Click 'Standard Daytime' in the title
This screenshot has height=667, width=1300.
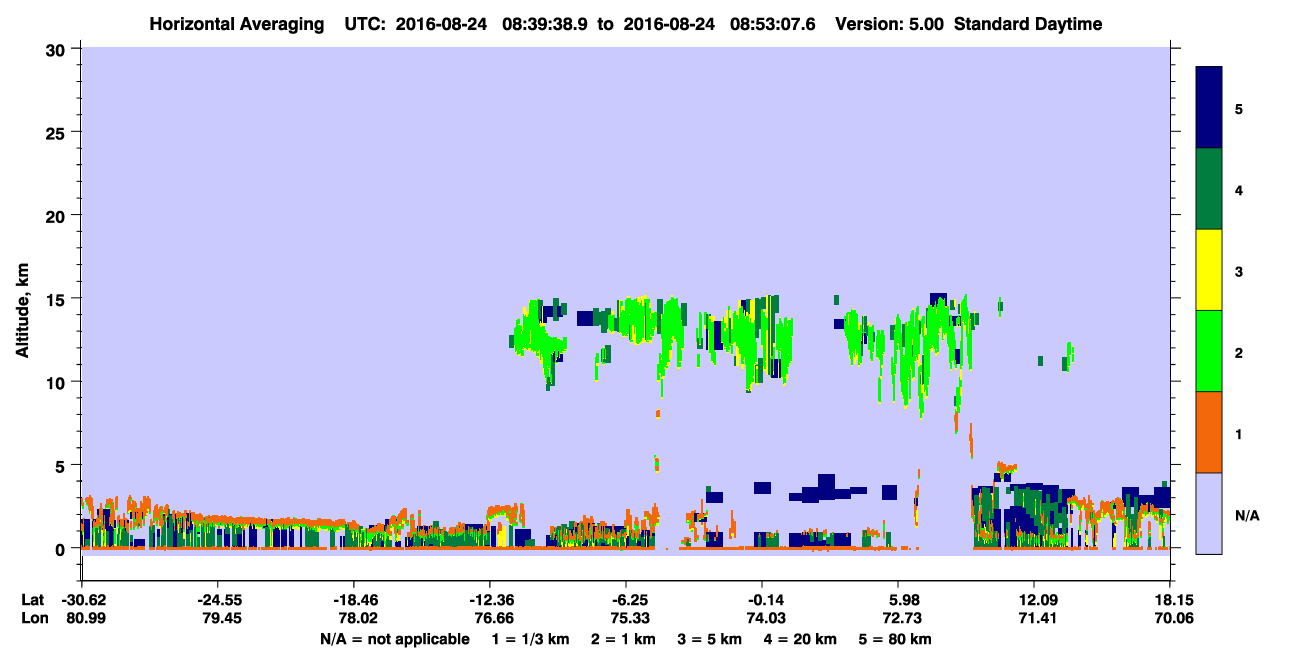[x=1028, y=24]
